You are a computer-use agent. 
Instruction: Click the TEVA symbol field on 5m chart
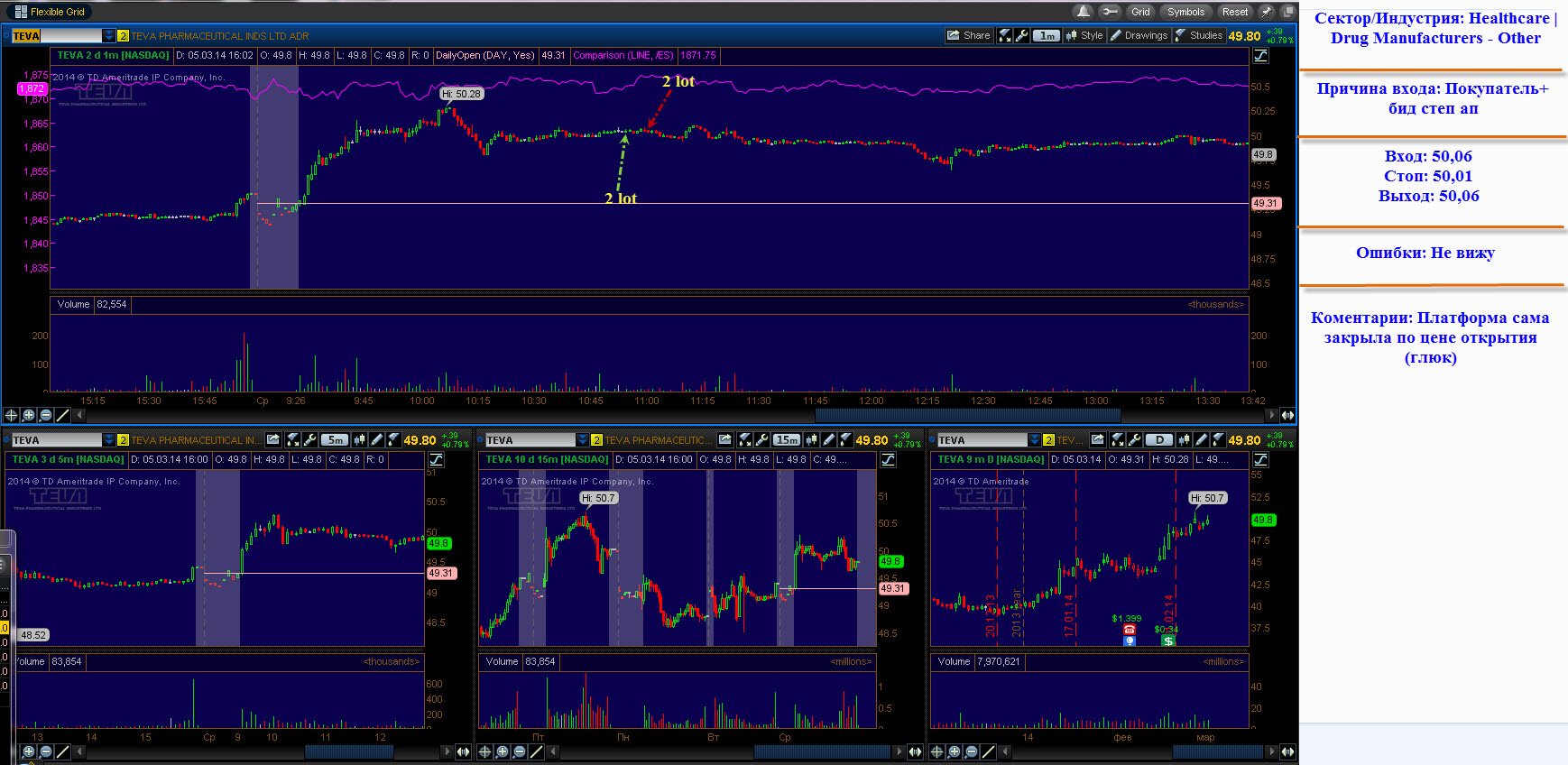[x=56, y=440]
